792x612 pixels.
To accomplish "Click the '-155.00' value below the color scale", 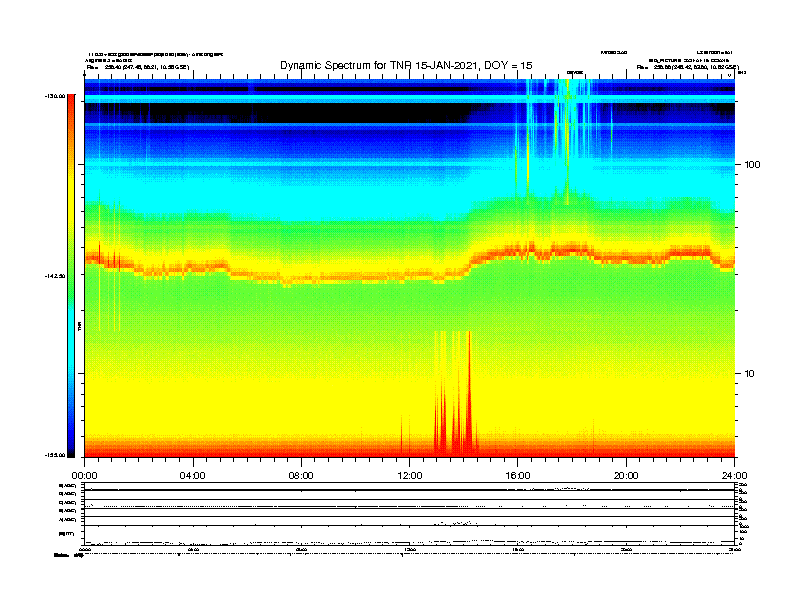I will [x=55, y=455].
